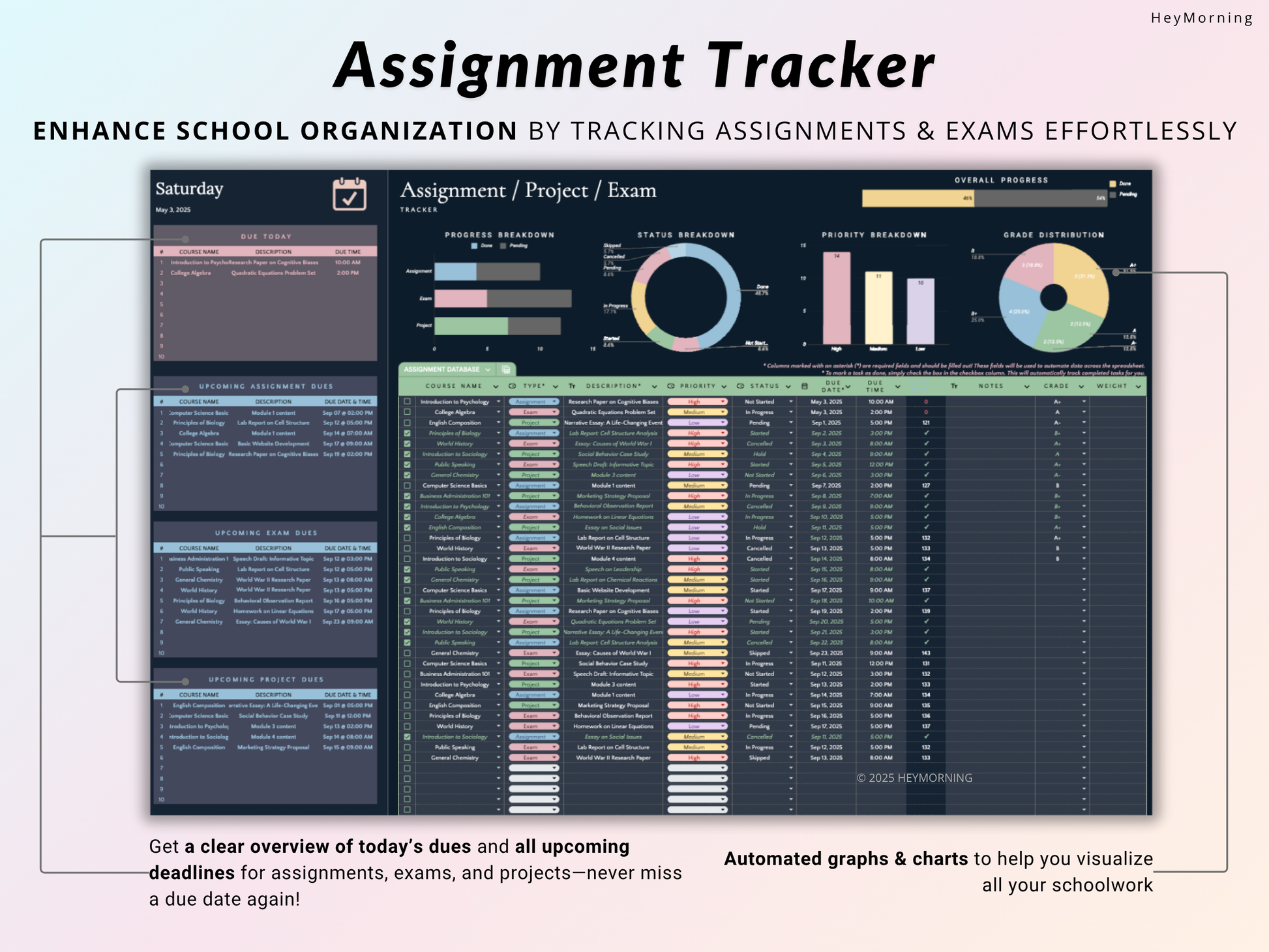This screenshot has width=1269, height=952.
Task: Open Low priority chip in English Composition Narrative row
Action: (x=697, y=423)
